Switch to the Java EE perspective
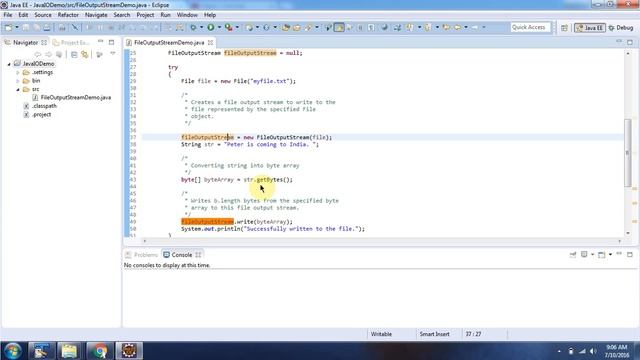Screen dimensions: 640x360 point(589,28)
